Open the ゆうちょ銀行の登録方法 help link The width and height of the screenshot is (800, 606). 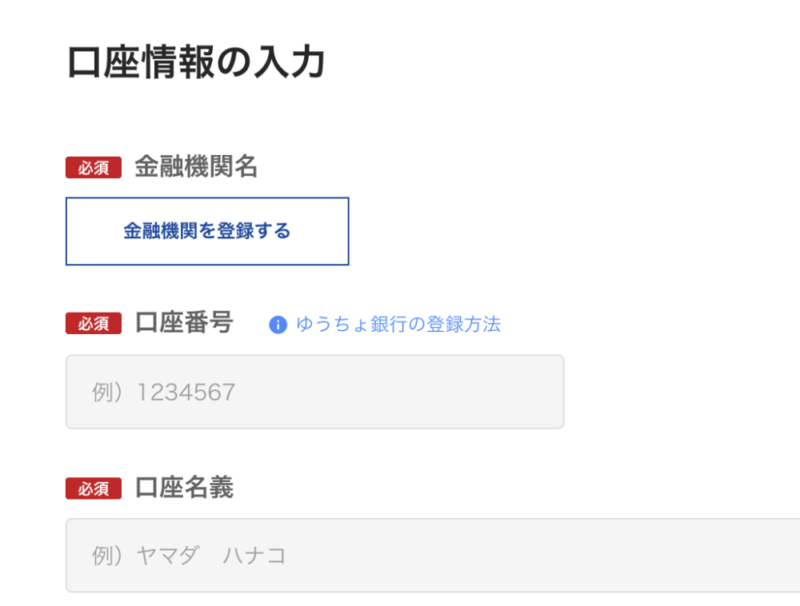click(x=397, y=325)
